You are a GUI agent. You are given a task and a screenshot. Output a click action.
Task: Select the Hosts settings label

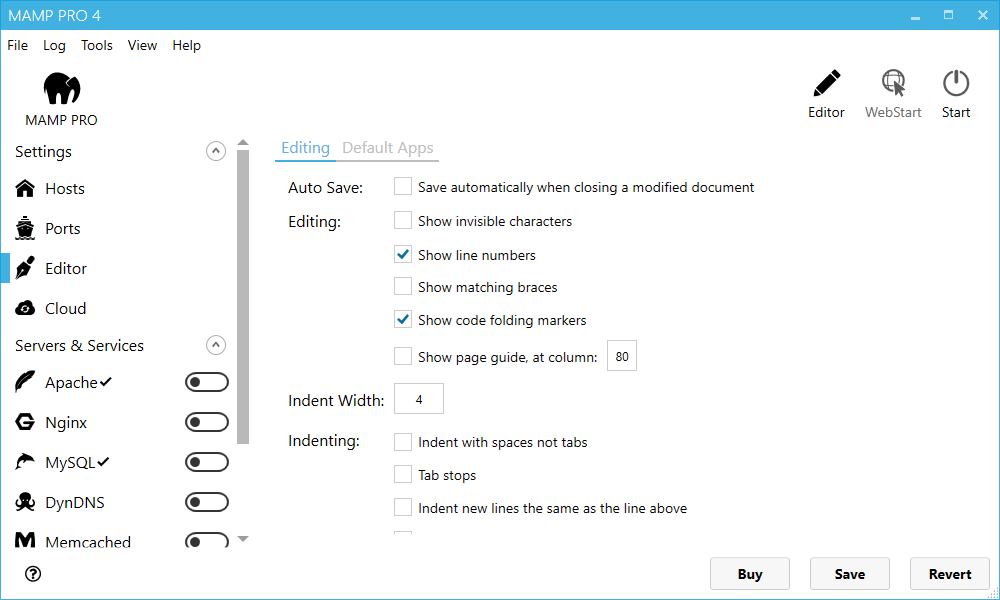point(65,189)
